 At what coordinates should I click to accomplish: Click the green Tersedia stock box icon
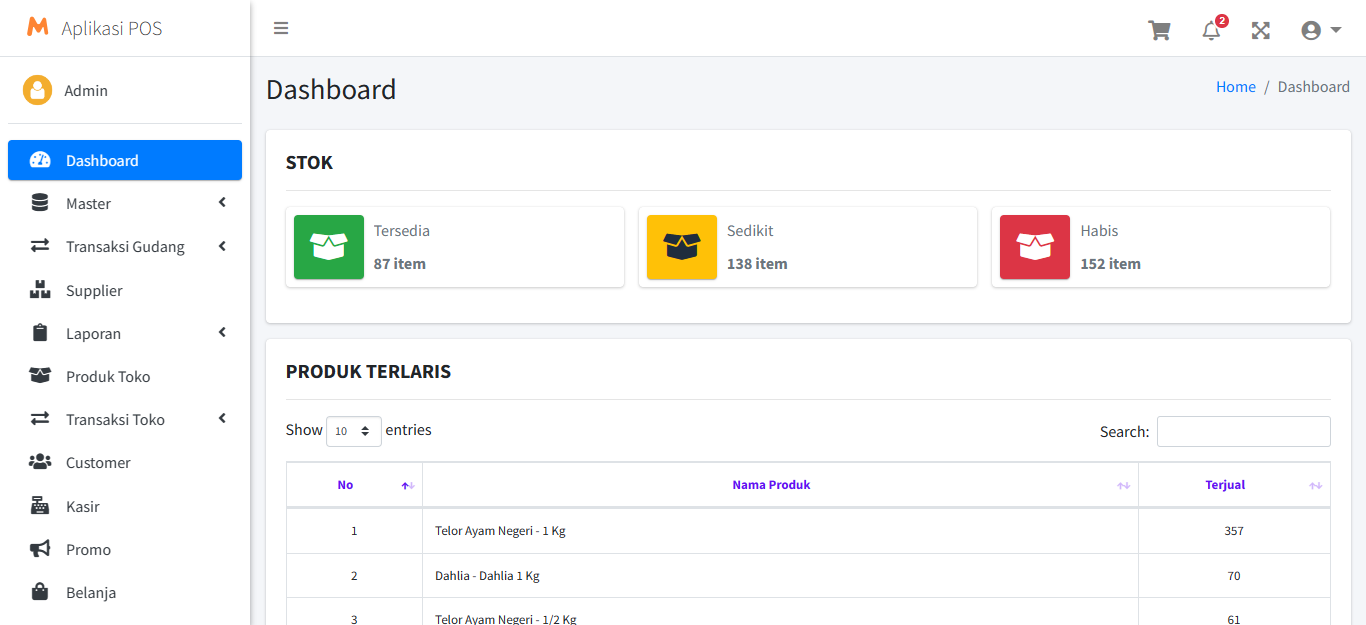click(329, 247)
